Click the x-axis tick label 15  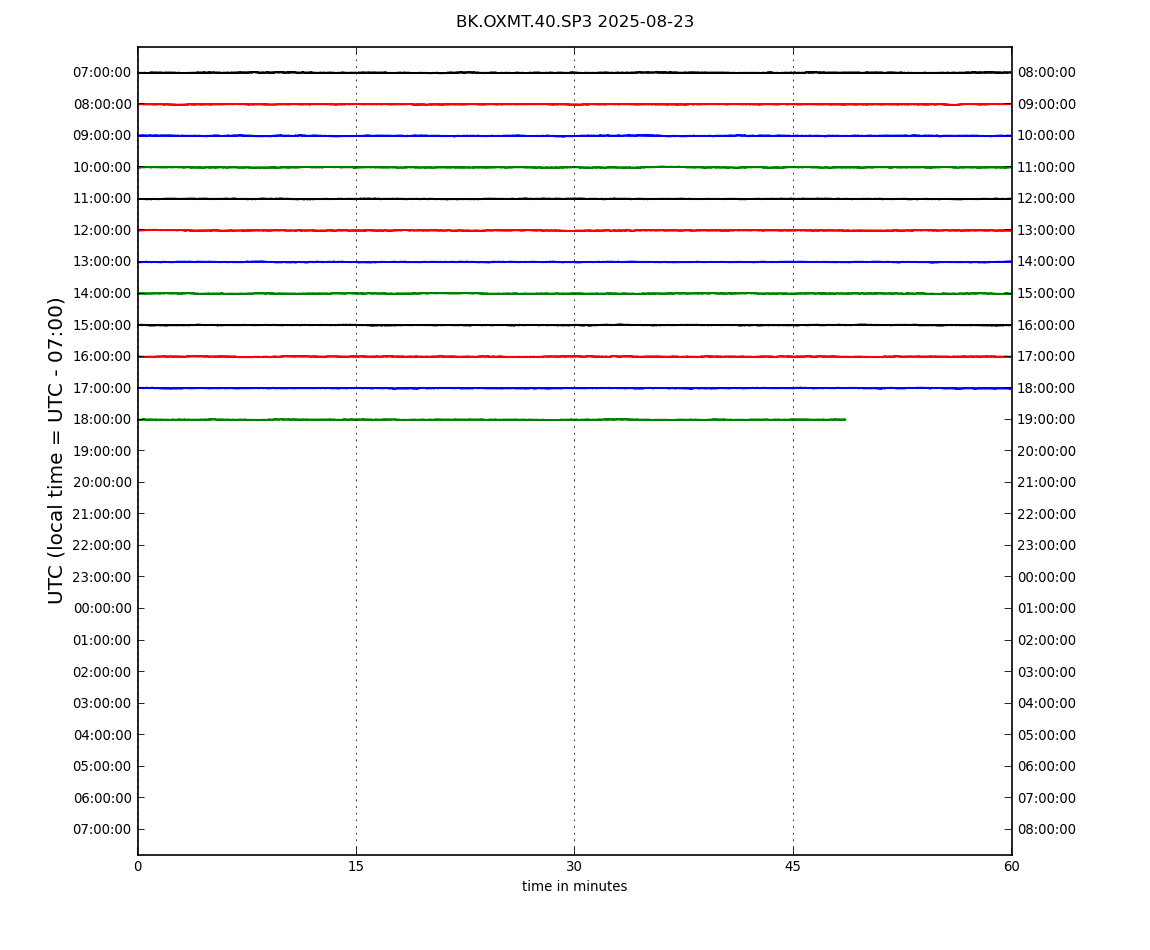356,866
